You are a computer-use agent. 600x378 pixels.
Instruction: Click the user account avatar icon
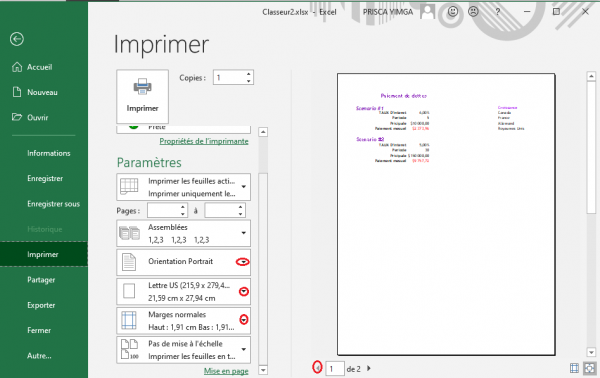click(x=427, y=12)
